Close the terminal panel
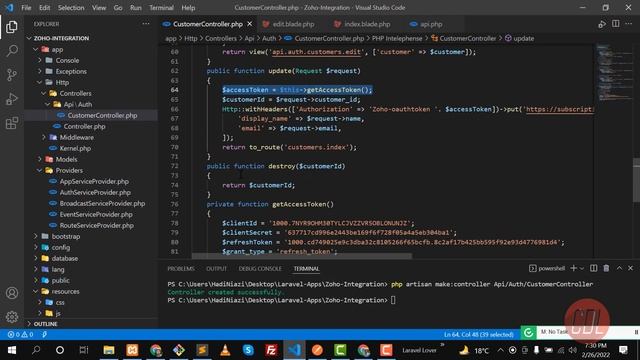Viewport: 640px width, 360px height. coord(630,268)
